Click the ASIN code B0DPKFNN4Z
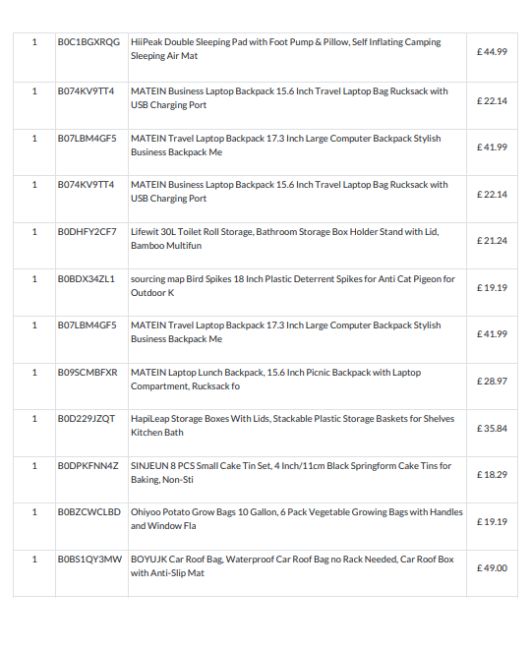 click(88, 466)
